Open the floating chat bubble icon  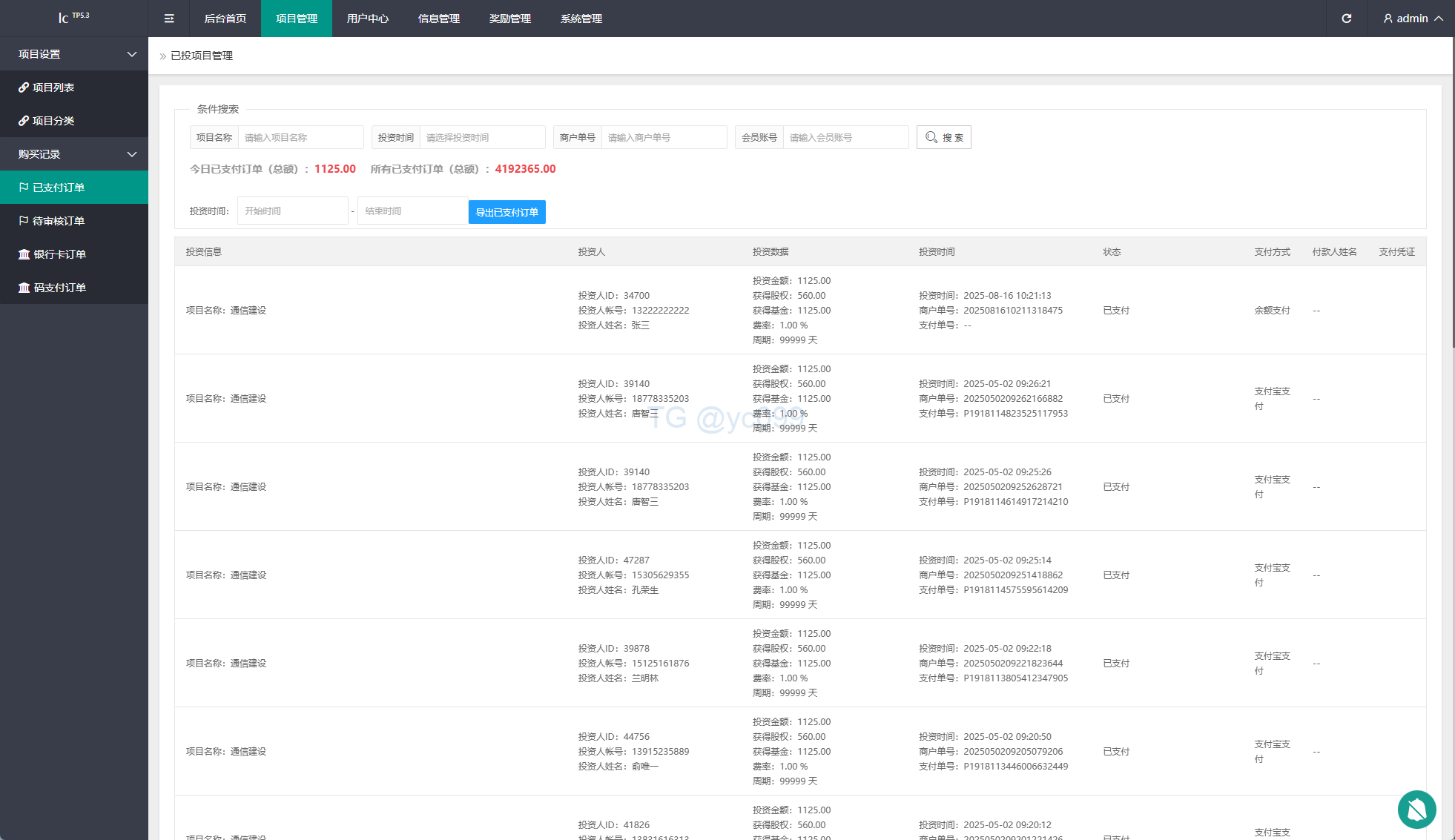[x=1416, y=809]
